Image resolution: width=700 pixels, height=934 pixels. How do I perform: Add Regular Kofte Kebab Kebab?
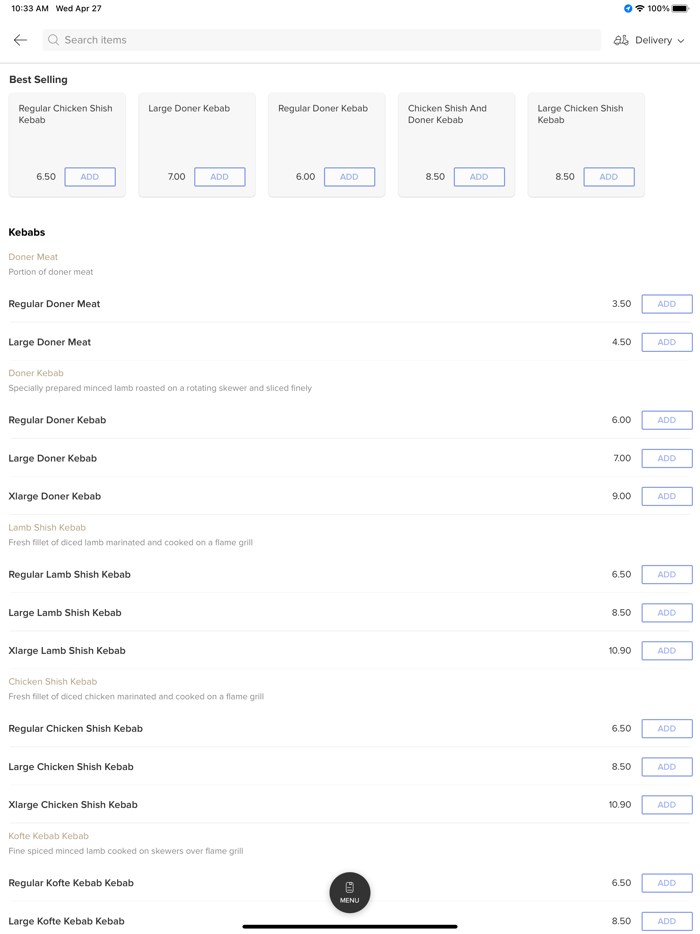coord(667,883)
